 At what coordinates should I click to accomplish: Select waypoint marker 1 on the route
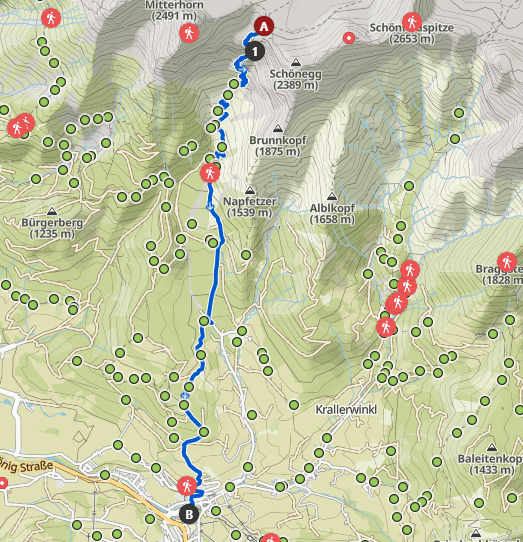coord(255,52)
